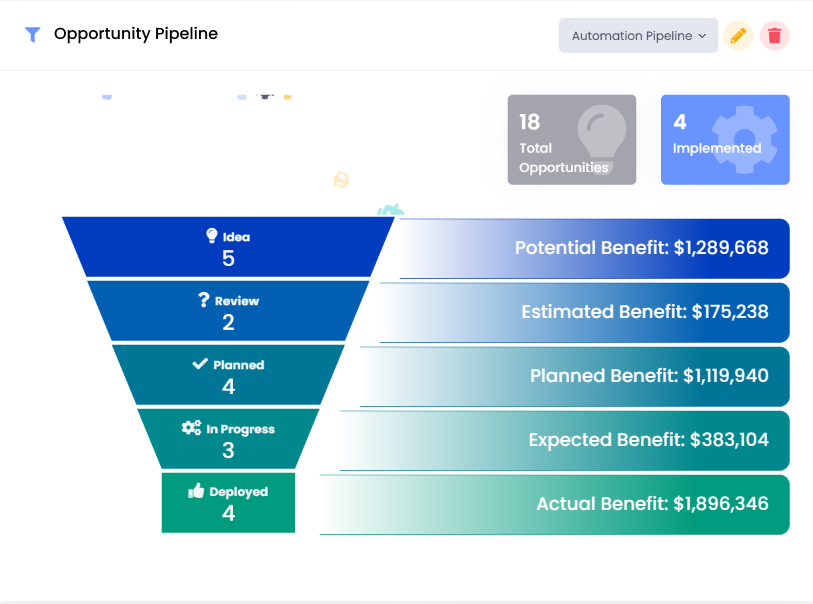This screenshot has height=604, width=813.
Task: Select the Deployed funnel stage
Action: tap(228, 503)
